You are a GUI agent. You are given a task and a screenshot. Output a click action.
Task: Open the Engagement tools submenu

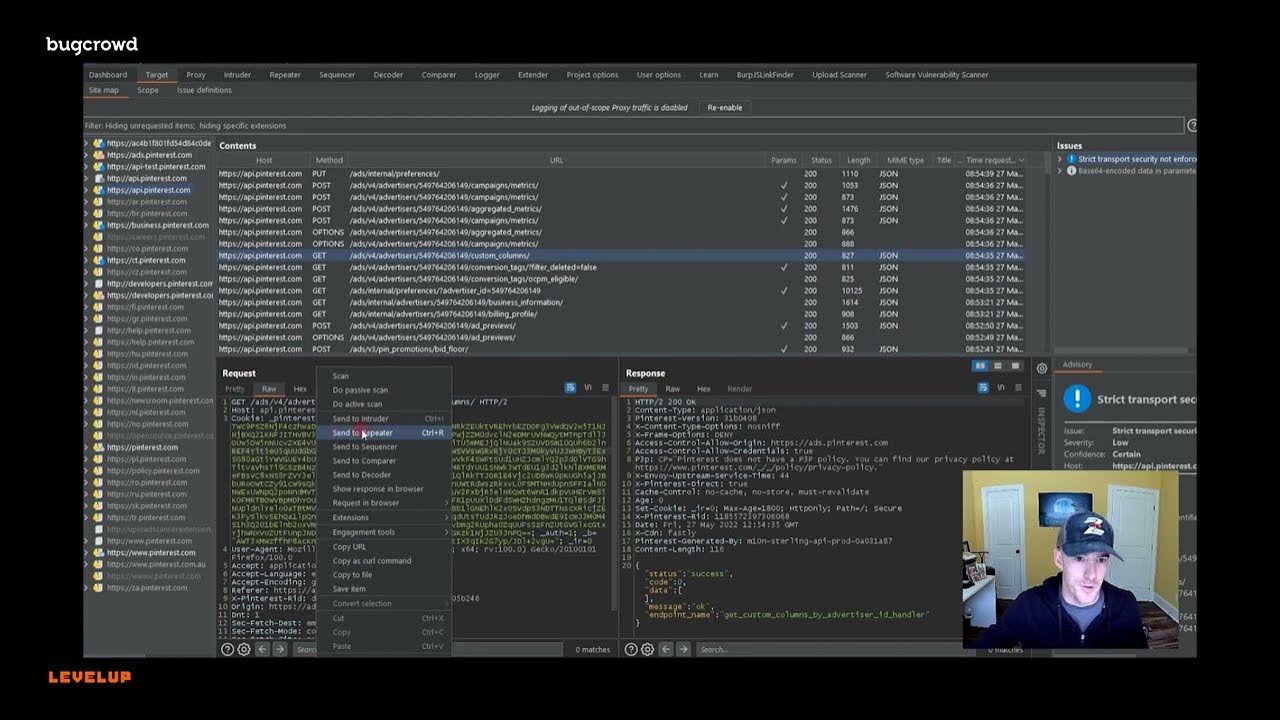click(x=384, y=532)
